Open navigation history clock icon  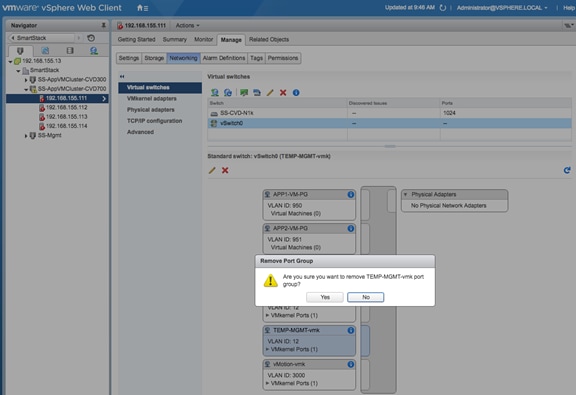coord(91,38)
